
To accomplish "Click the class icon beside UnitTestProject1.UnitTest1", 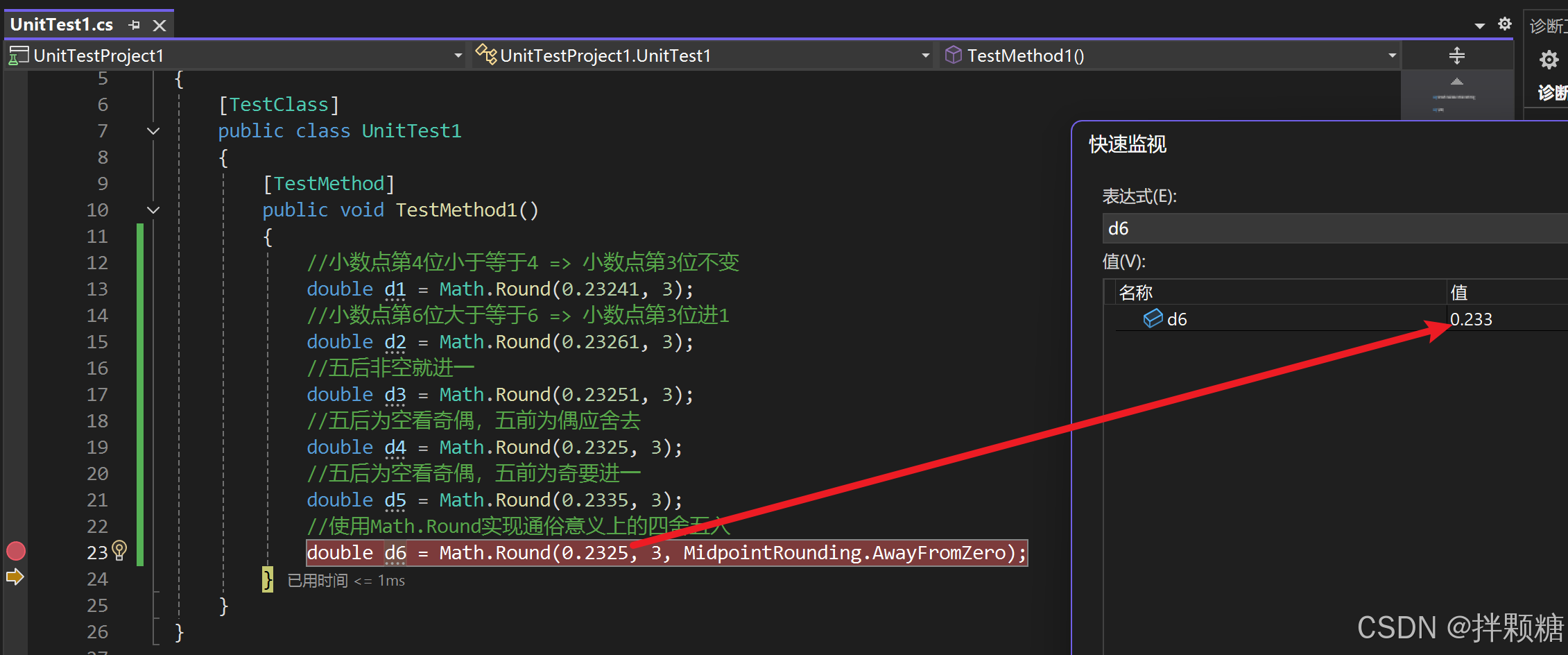I will pos(486,55).
